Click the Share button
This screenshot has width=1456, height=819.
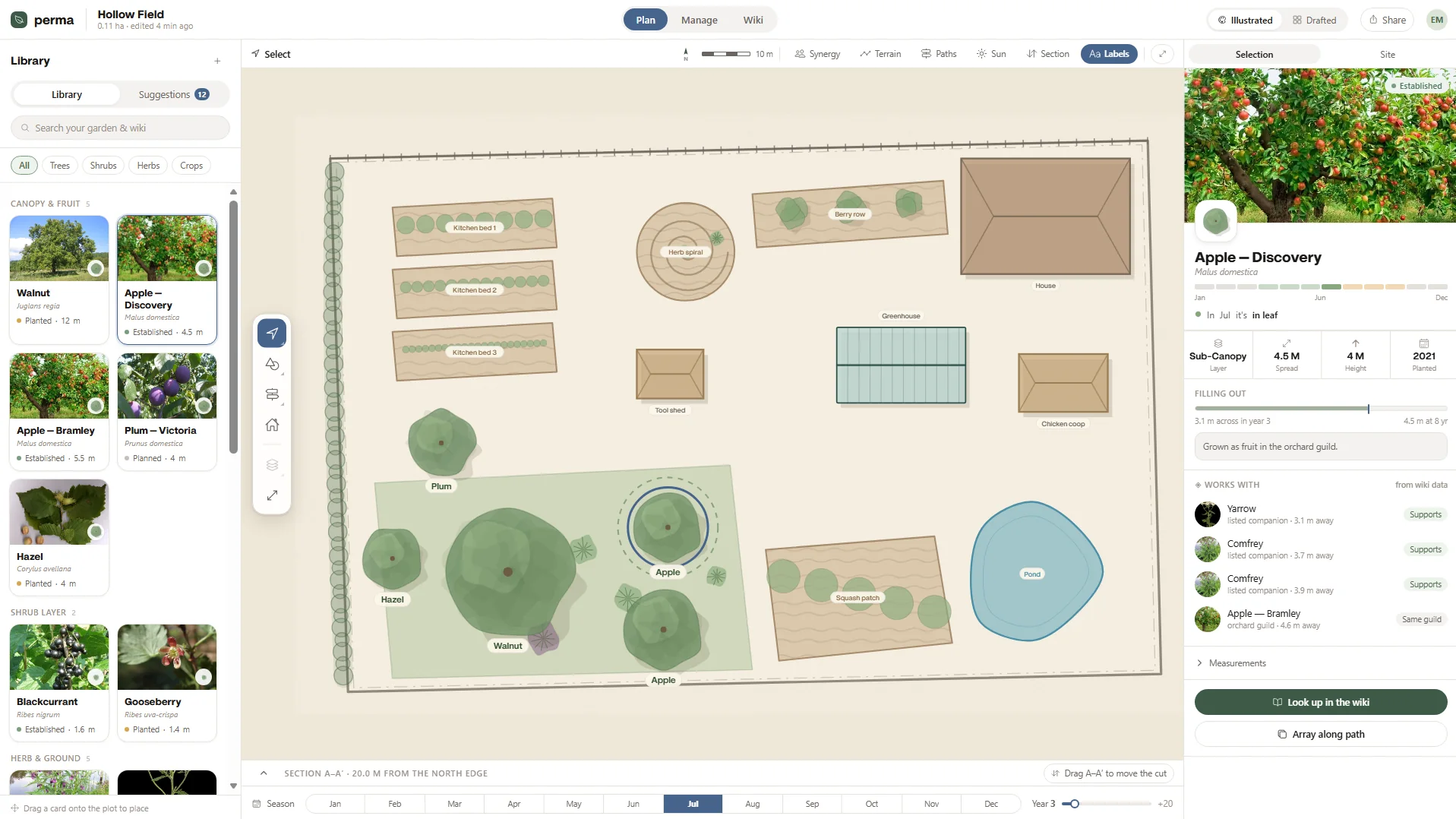tap(1387, 20)
